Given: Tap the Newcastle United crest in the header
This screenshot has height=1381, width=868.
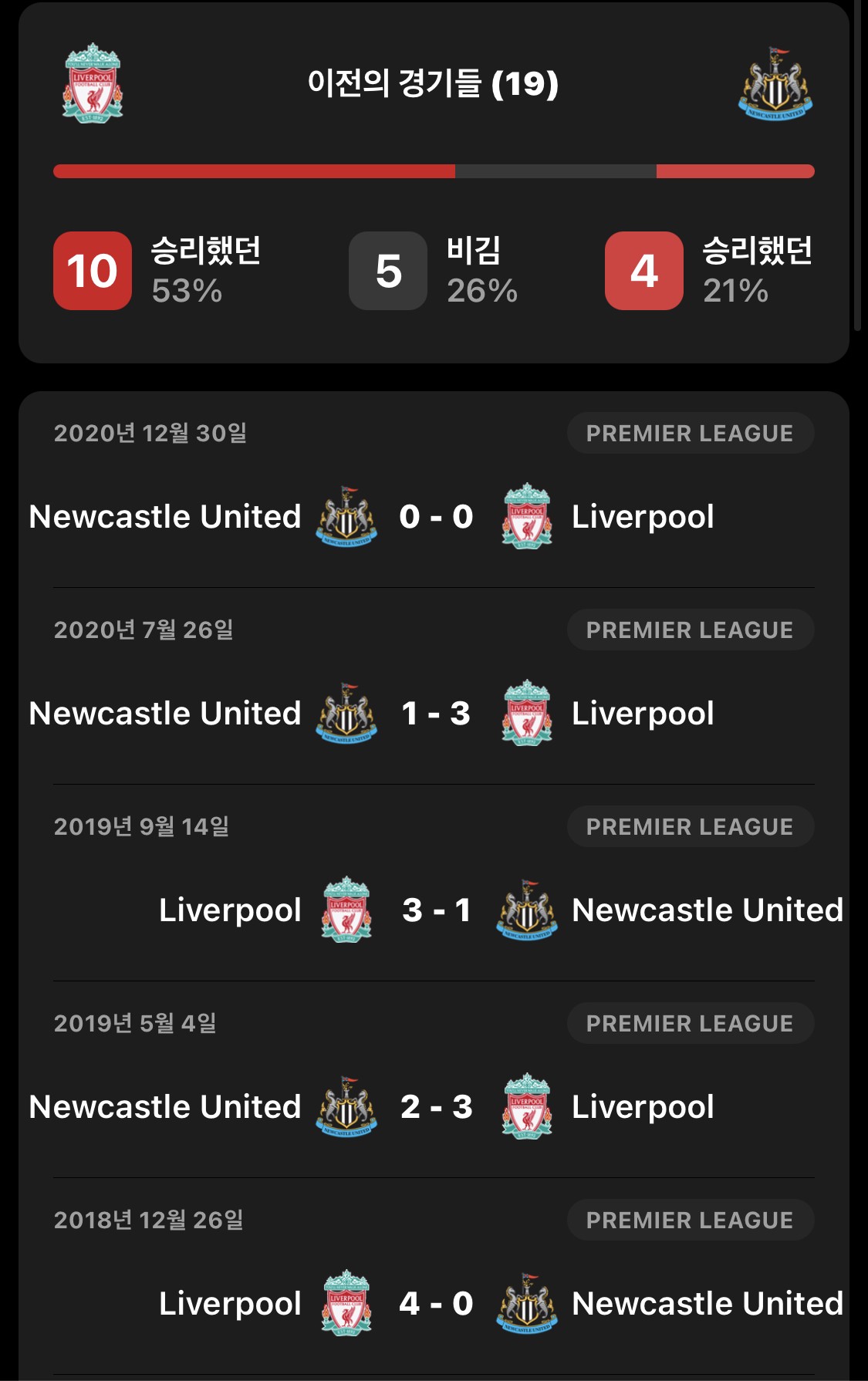Looking at the screenshot, I should [x=775, y=83].
